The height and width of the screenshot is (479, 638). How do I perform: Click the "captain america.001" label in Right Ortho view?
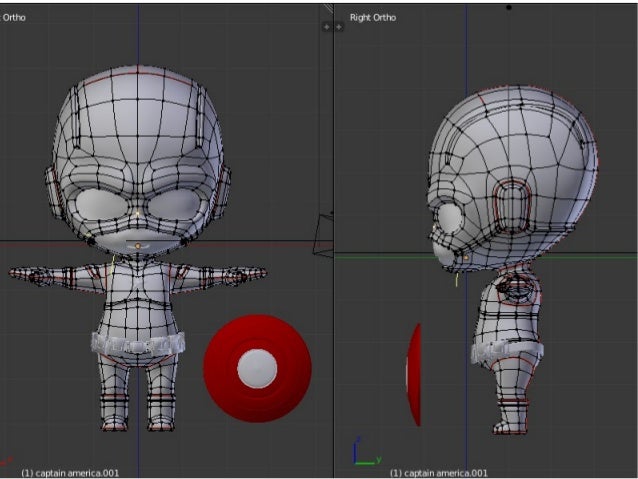pyautogui.click(x=438, y=472)
